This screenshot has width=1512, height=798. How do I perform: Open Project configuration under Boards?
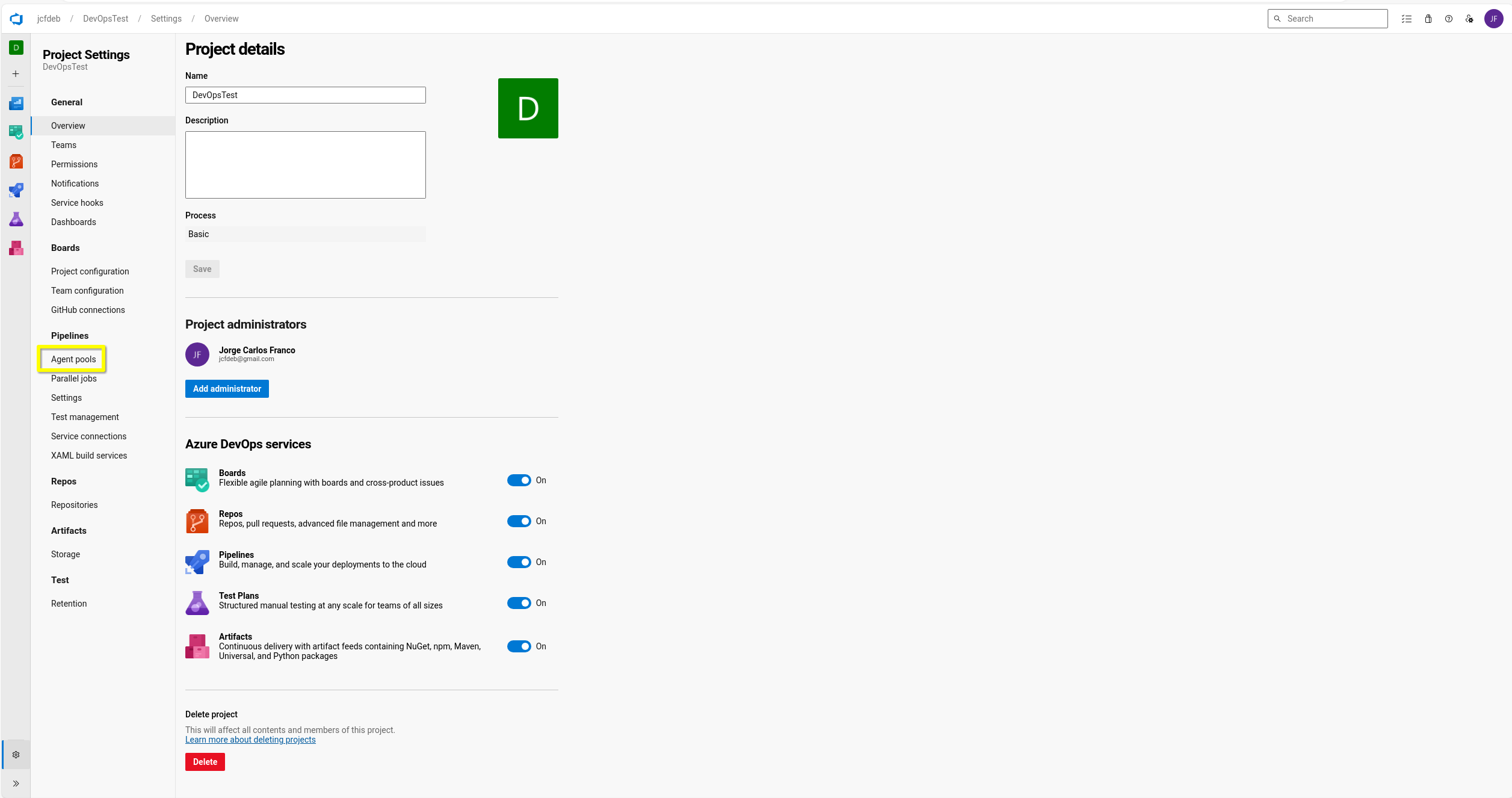[103, 271]
